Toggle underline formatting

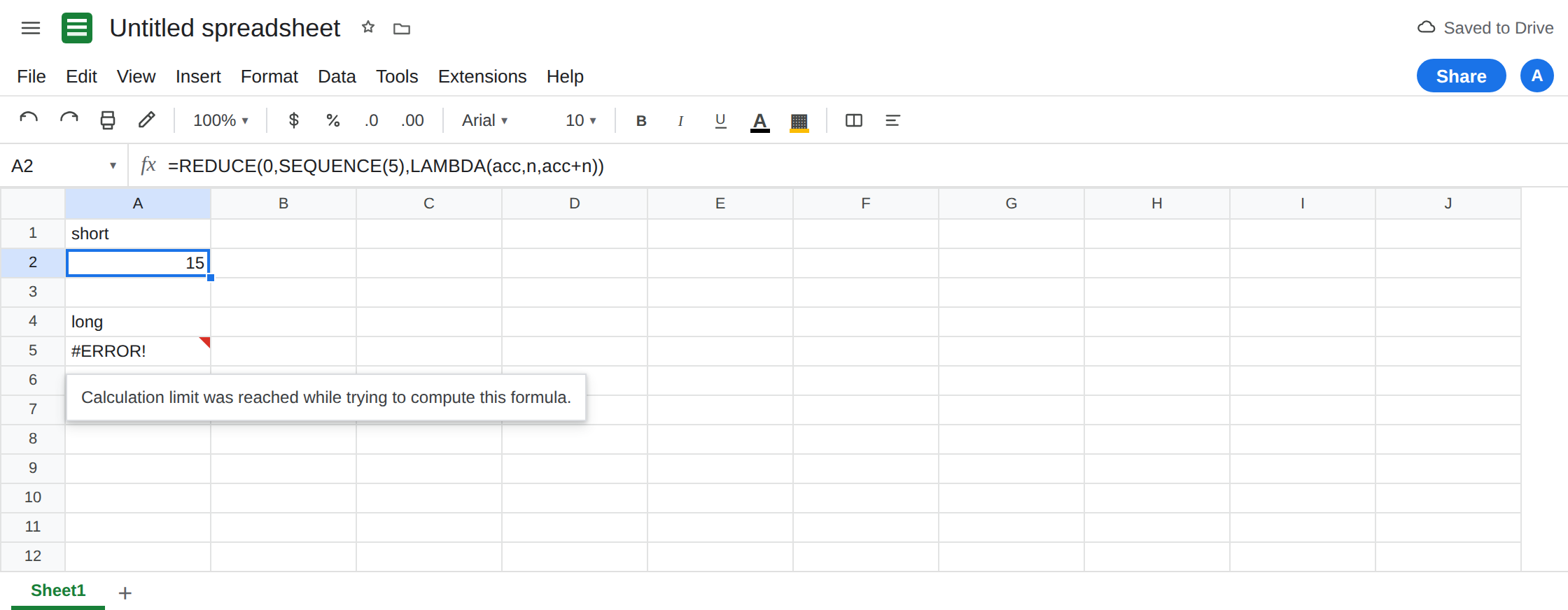pyautogui.click(x=720, y=120)
